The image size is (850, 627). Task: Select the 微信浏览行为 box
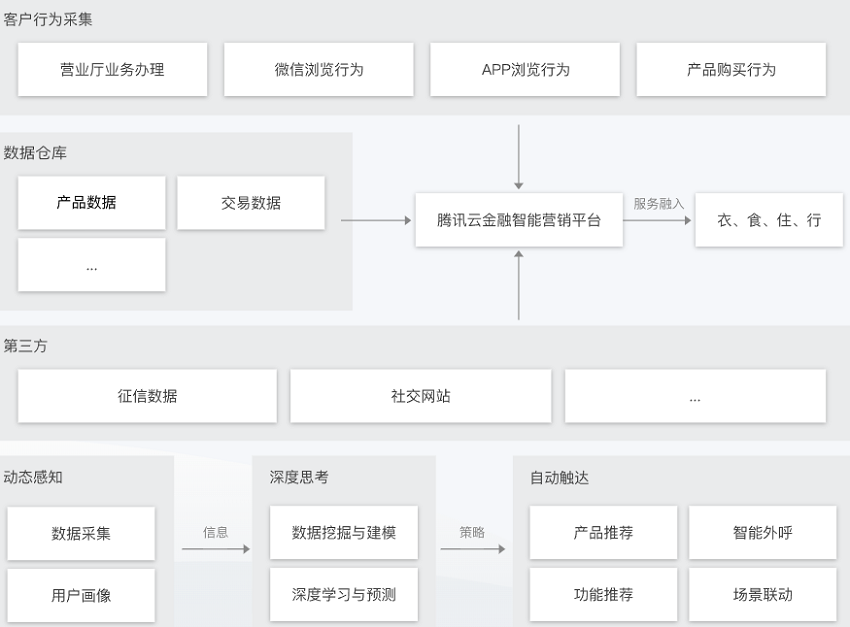coord(319,70)
